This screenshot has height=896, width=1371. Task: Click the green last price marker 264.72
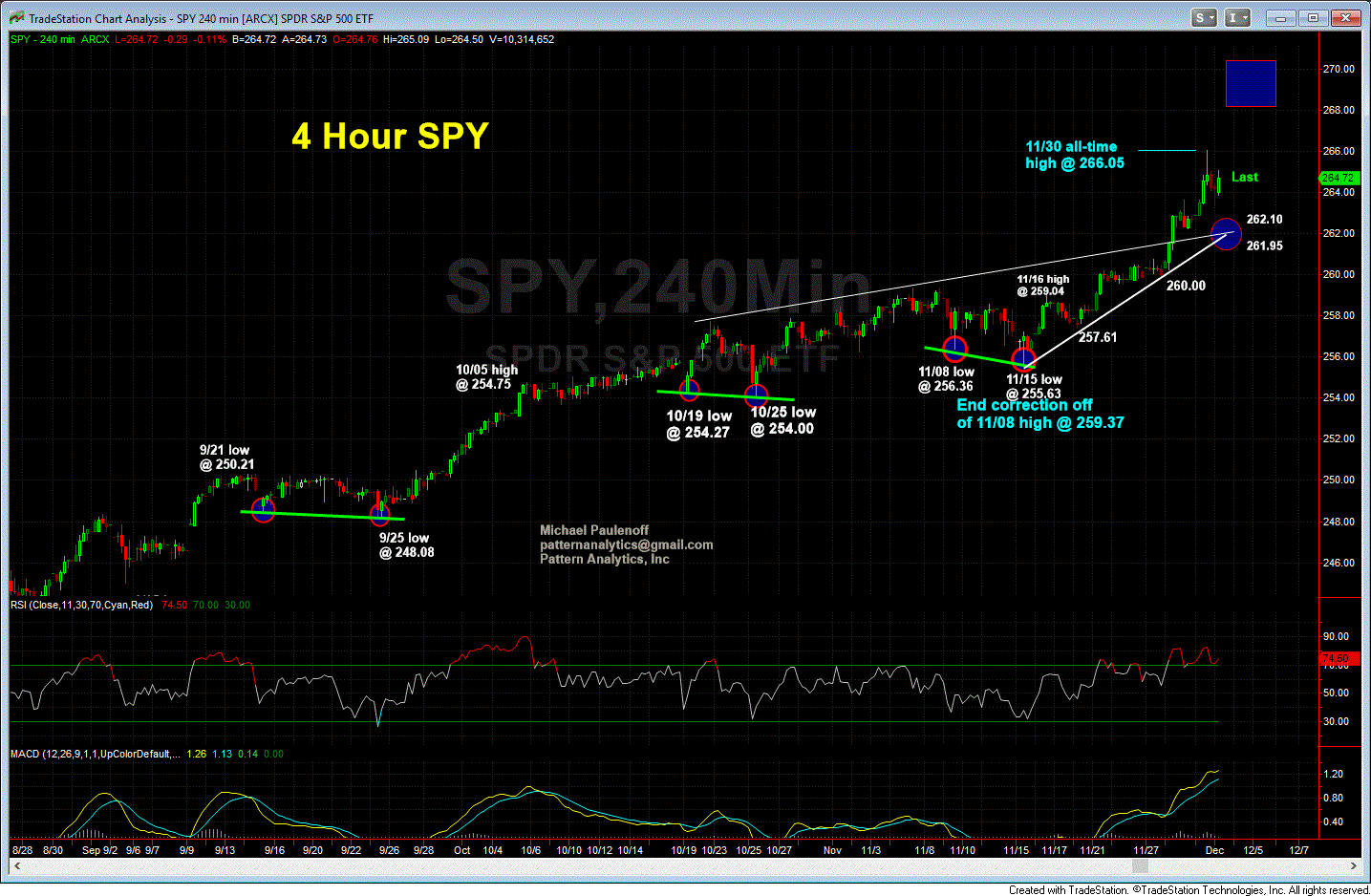[x=1338, y=178]
